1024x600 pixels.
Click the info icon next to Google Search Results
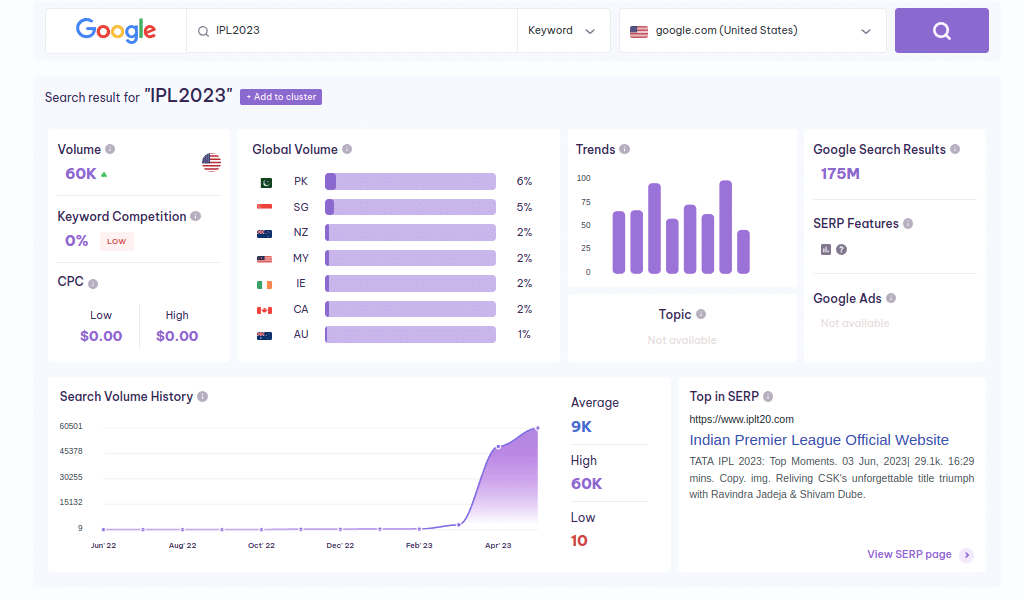pos(955,149)
